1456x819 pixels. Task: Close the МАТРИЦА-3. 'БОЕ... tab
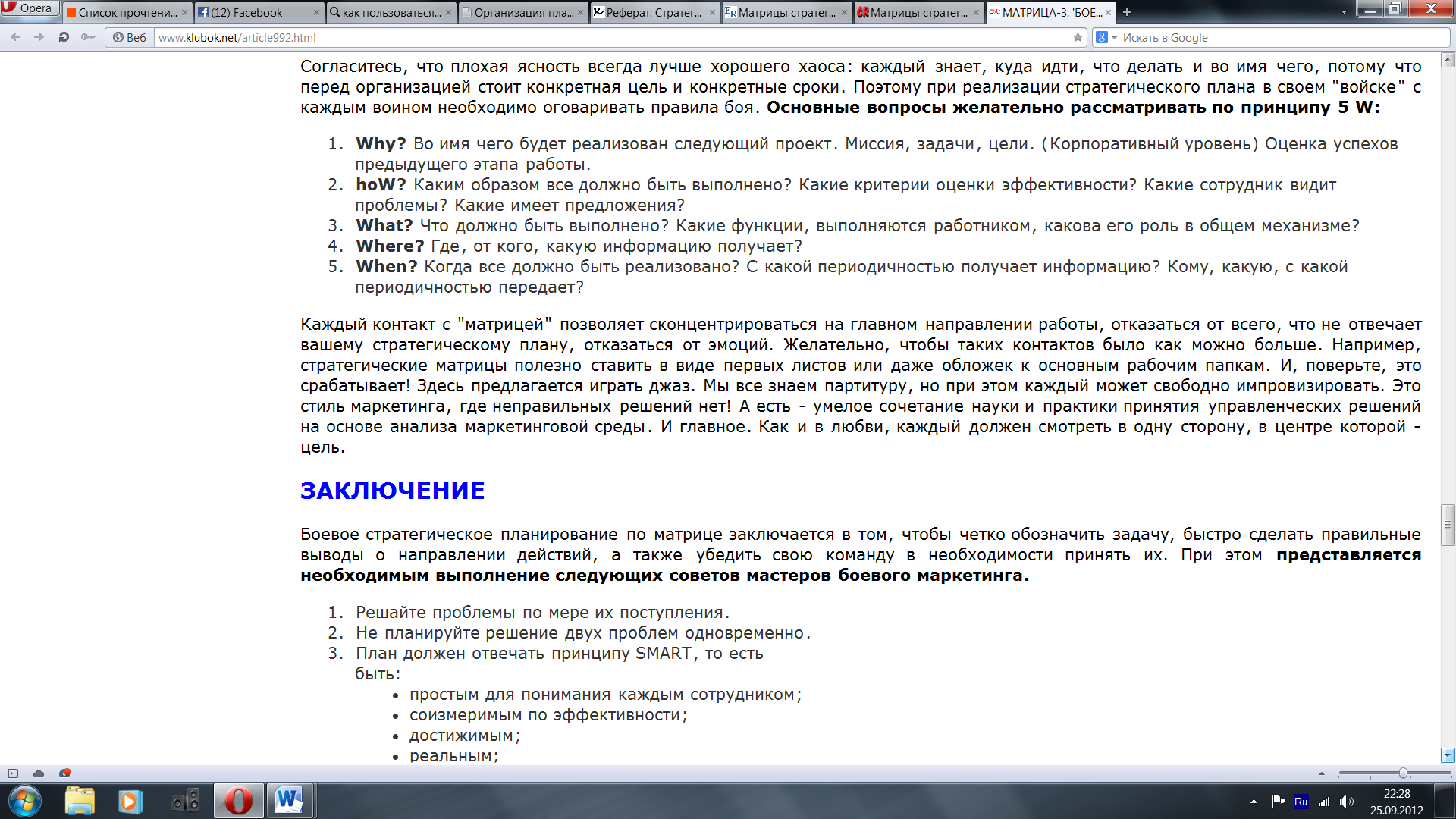tap(1108, 12)
